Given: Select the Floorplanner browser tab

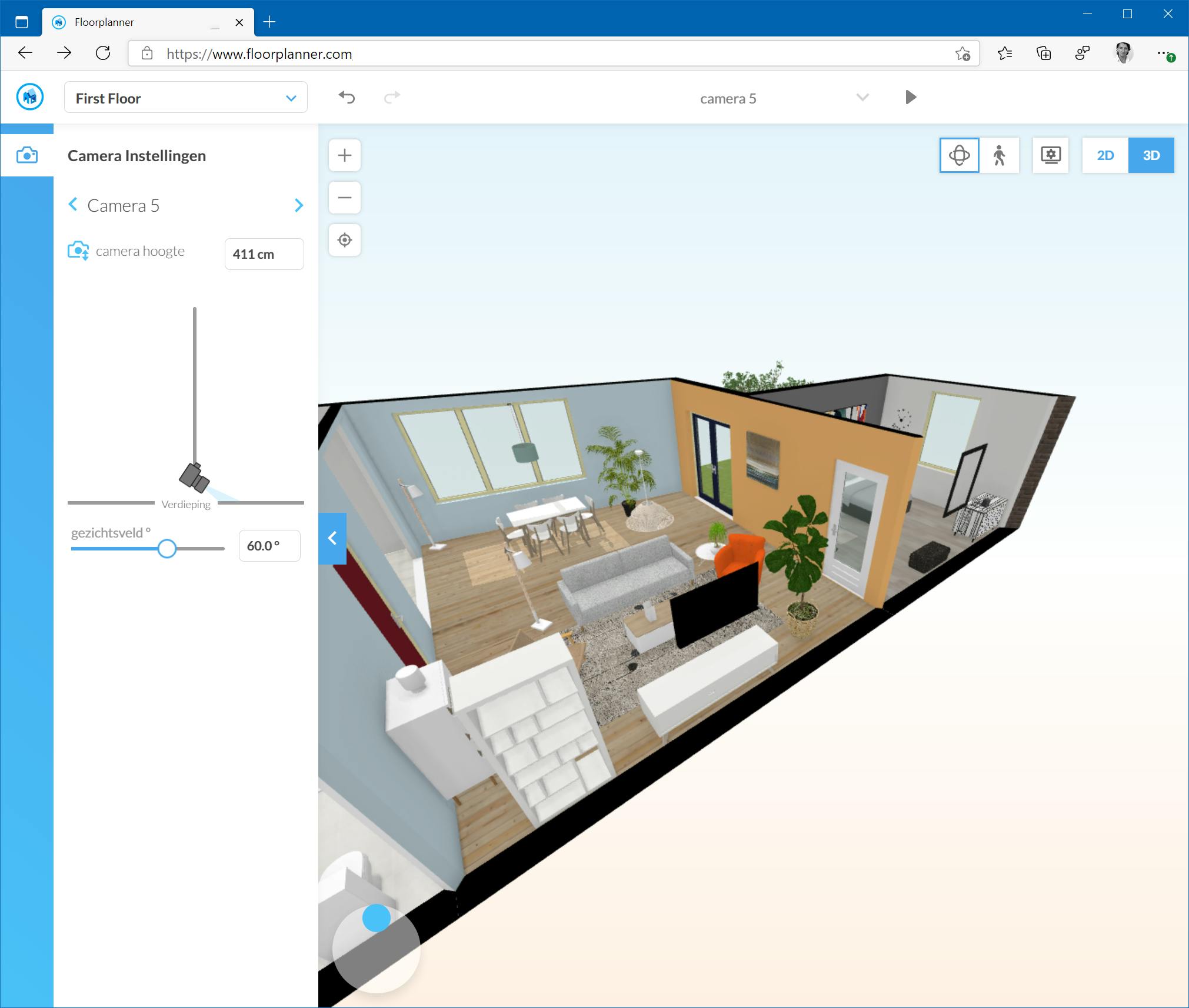Looking at the screenshot, I should (x=141, y=22).
